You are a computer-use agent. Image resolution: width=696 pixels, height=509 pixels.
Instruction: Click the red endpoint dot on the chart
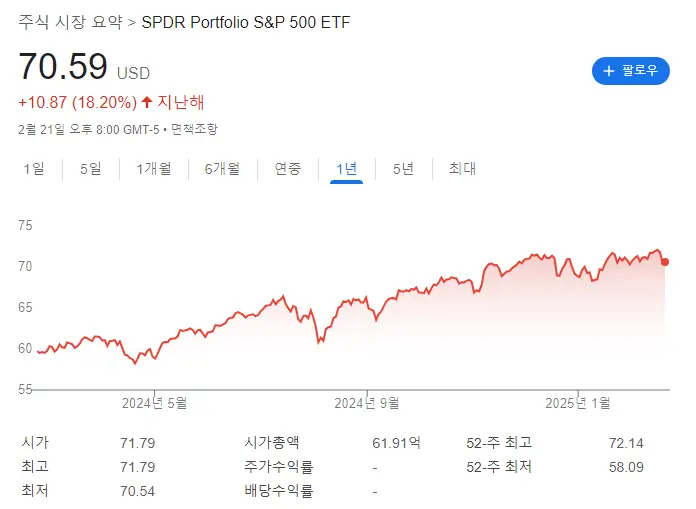click(666, 262)
